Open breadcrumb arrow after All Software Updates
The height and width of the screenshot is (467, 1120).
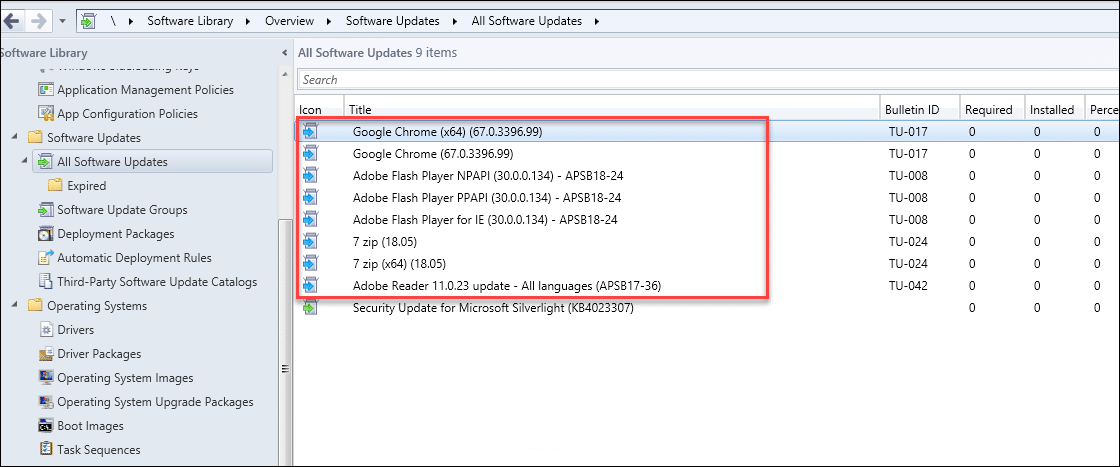(x=596, y=21)
